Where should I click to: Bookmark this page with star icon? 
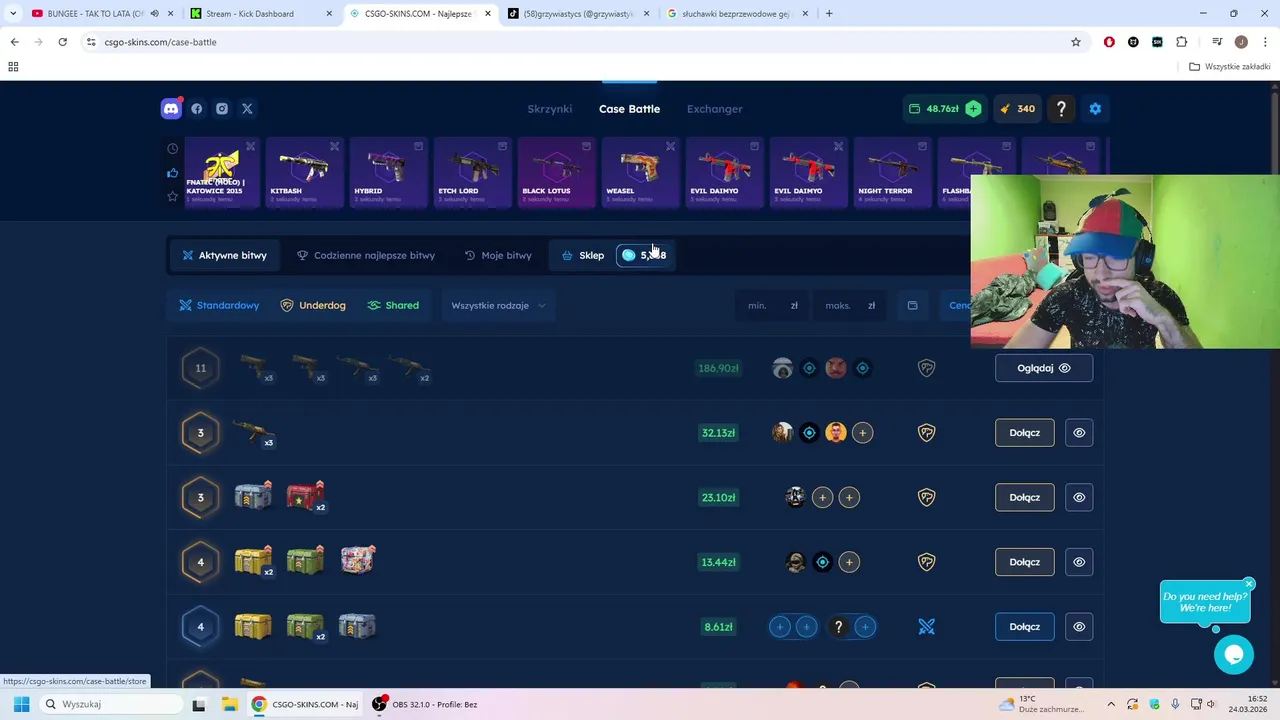(1076, 42)
